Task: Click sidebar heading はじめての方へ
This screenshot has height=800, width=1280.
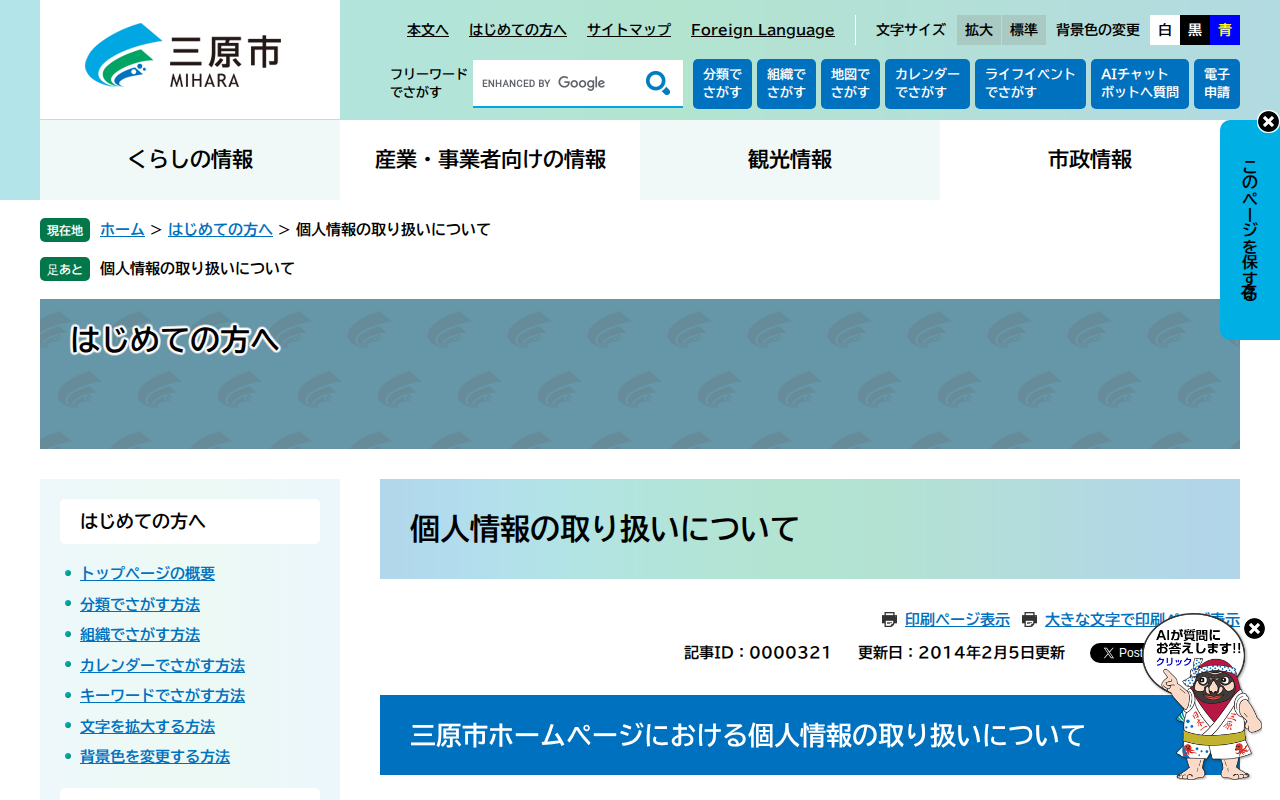Action: tap(190, 521)
